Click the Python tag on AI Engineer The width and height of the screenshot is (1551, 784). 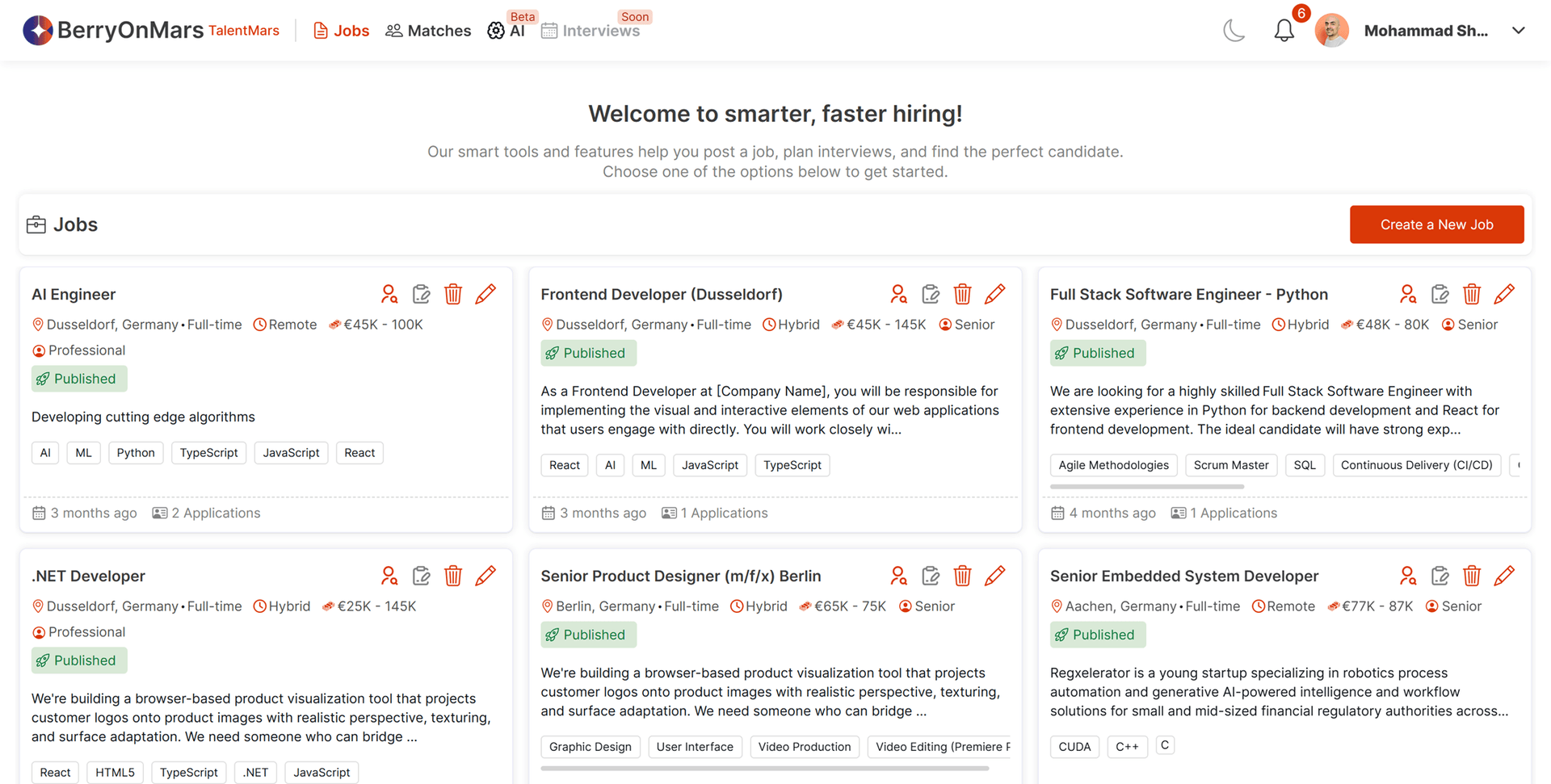136,453
